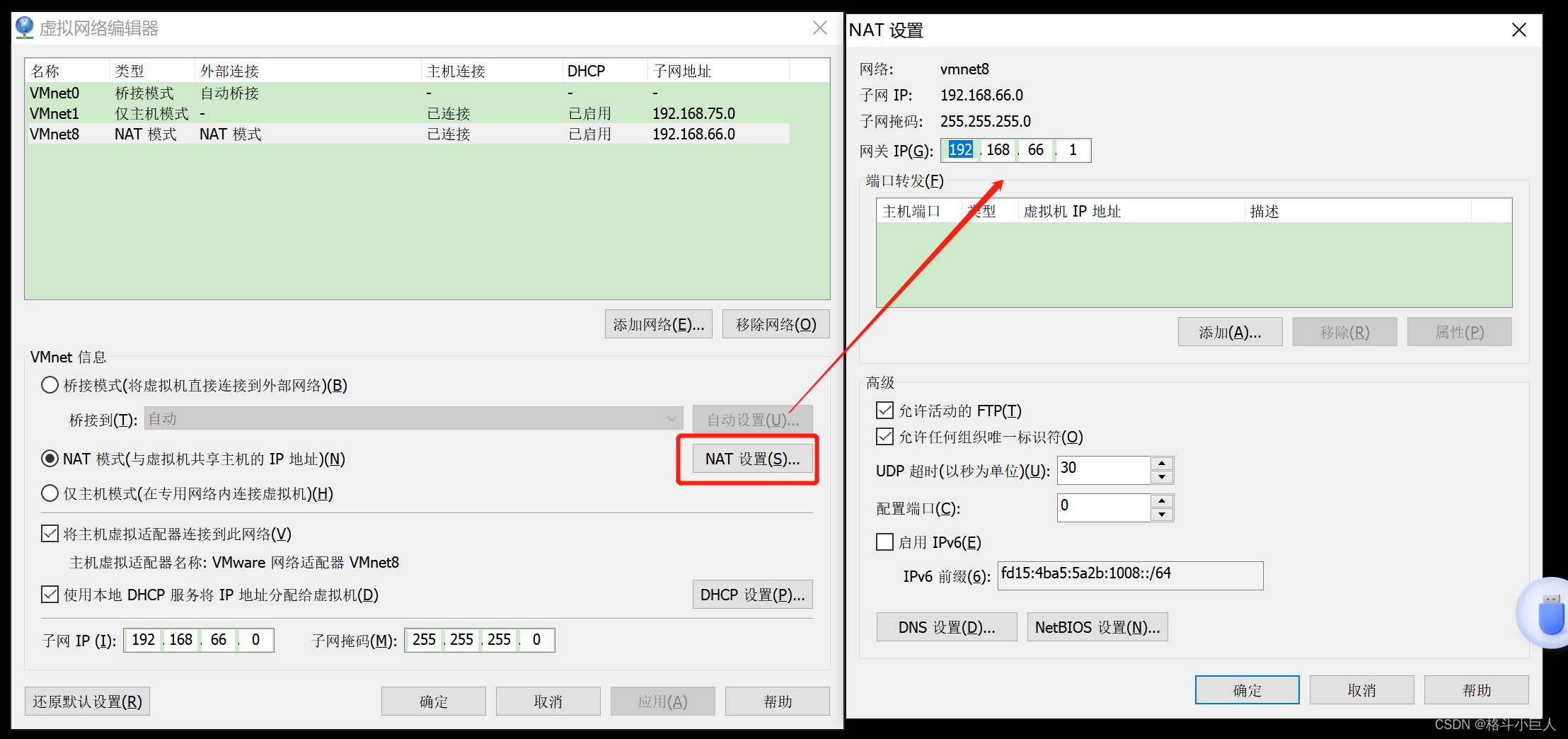This screenshot has width=1568, height=739.
Task: Select the 仅主机模式 radio button
Action: [x=50, y=493]
